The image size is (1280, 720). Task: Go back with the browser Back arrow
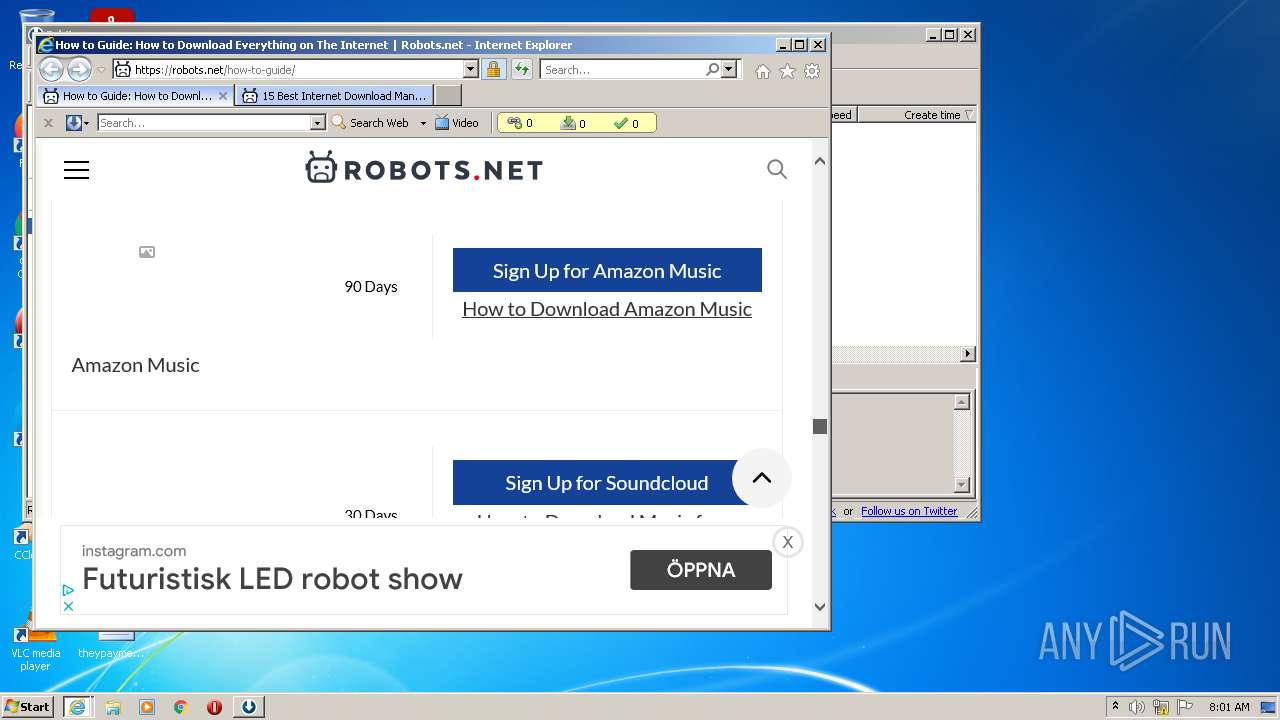[51, 70]
